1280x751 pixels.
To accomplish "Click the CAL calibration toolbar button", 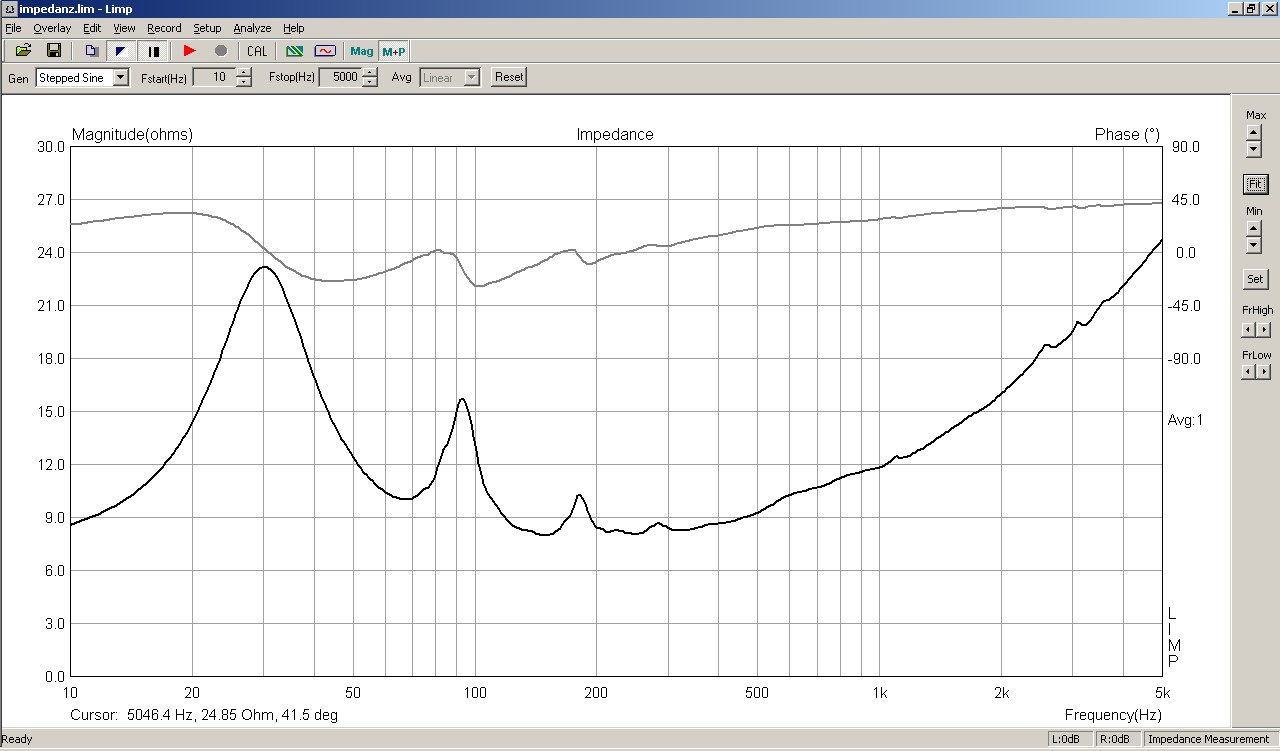I will (257, 51).
